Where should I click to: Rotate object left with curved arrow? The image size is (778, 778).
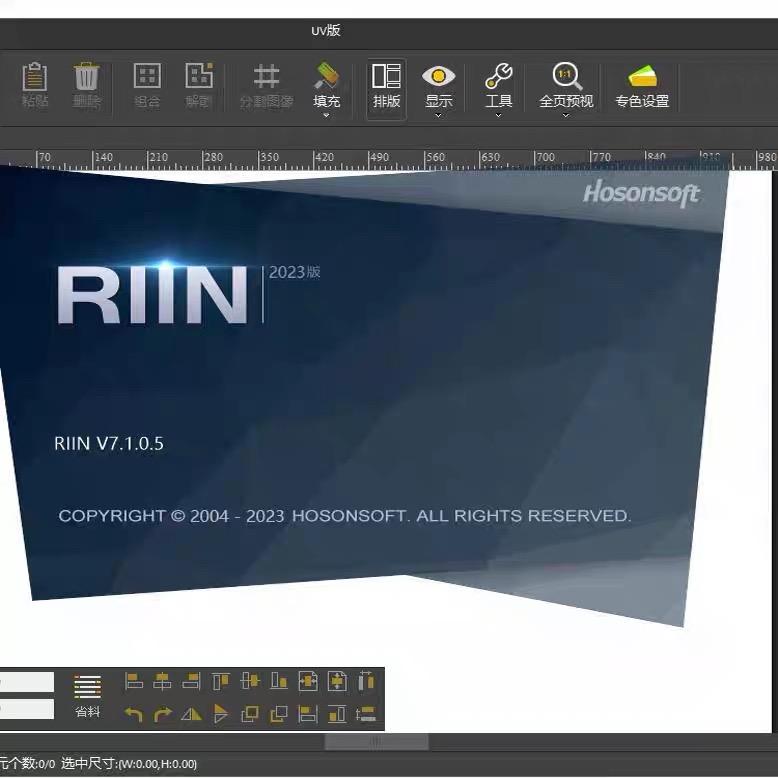click(133, 714)
